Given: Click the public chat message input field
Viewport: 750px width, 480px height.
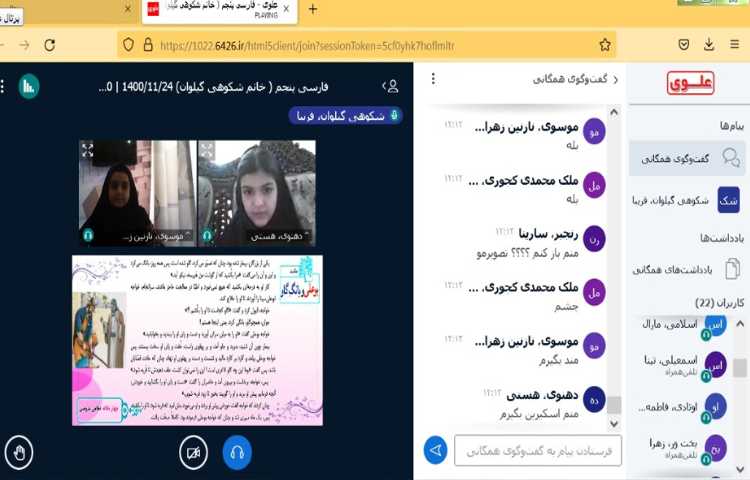Looking at the screenshot, I should (538, 450).
